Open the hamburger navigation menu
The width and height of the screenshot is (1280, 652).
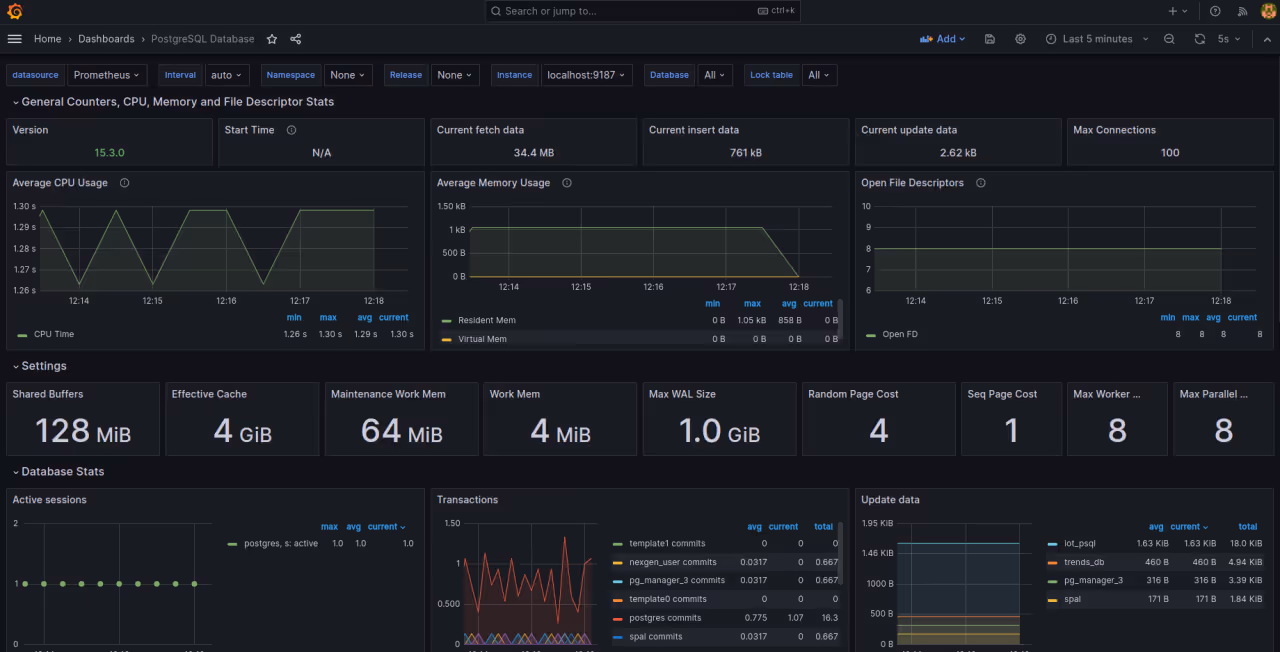click(14, 39)
